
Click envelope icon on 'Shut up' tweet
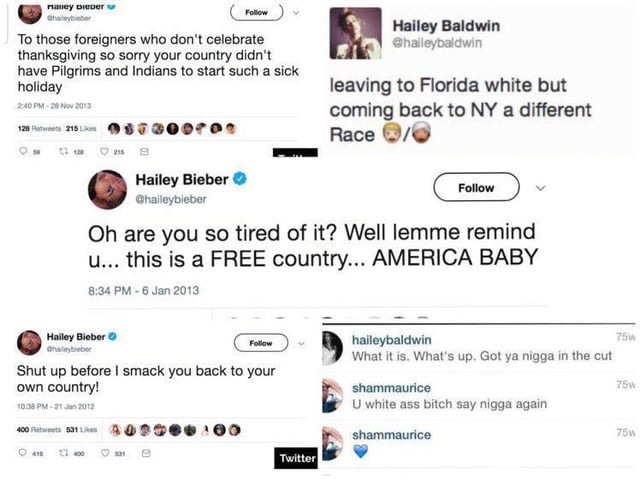(x=146, y=453)
